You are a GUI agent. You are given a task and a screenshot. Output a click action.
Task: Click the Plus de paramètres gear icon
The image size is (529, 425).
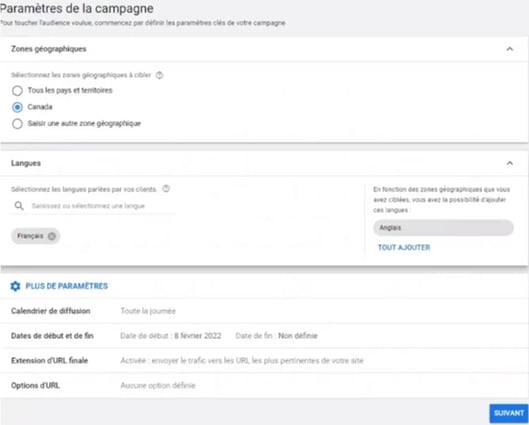click(15, 286)
